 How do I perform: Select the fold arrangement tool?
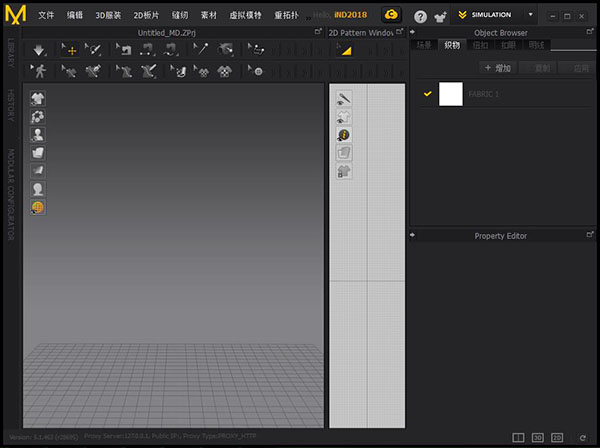point(225,50)
